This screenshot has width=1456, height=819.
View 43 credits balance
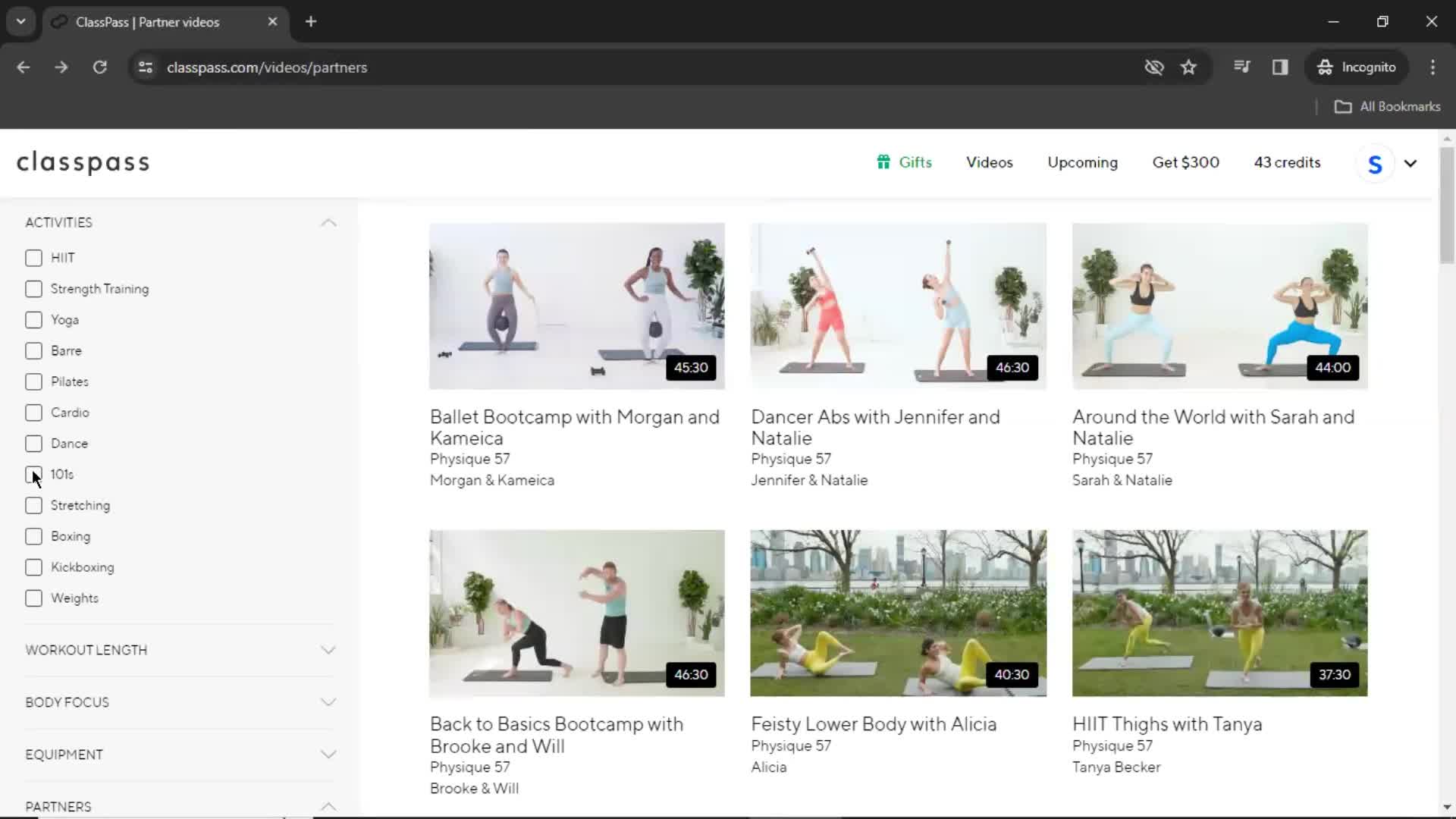pos(1287,162)
